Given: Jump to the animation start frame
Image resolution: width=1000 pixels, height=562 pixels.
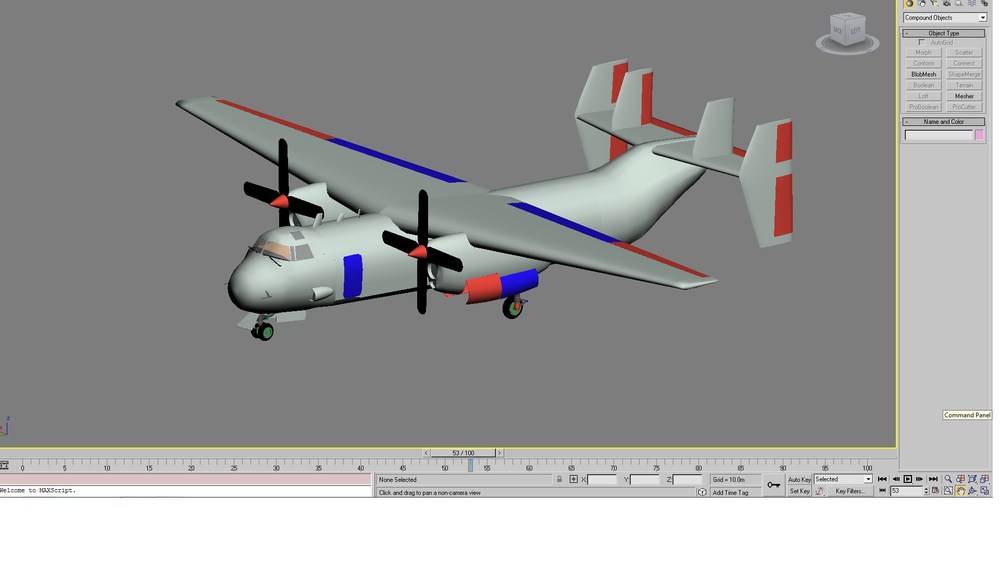Looking at the screenshot, I should click(x=882, y=479).
